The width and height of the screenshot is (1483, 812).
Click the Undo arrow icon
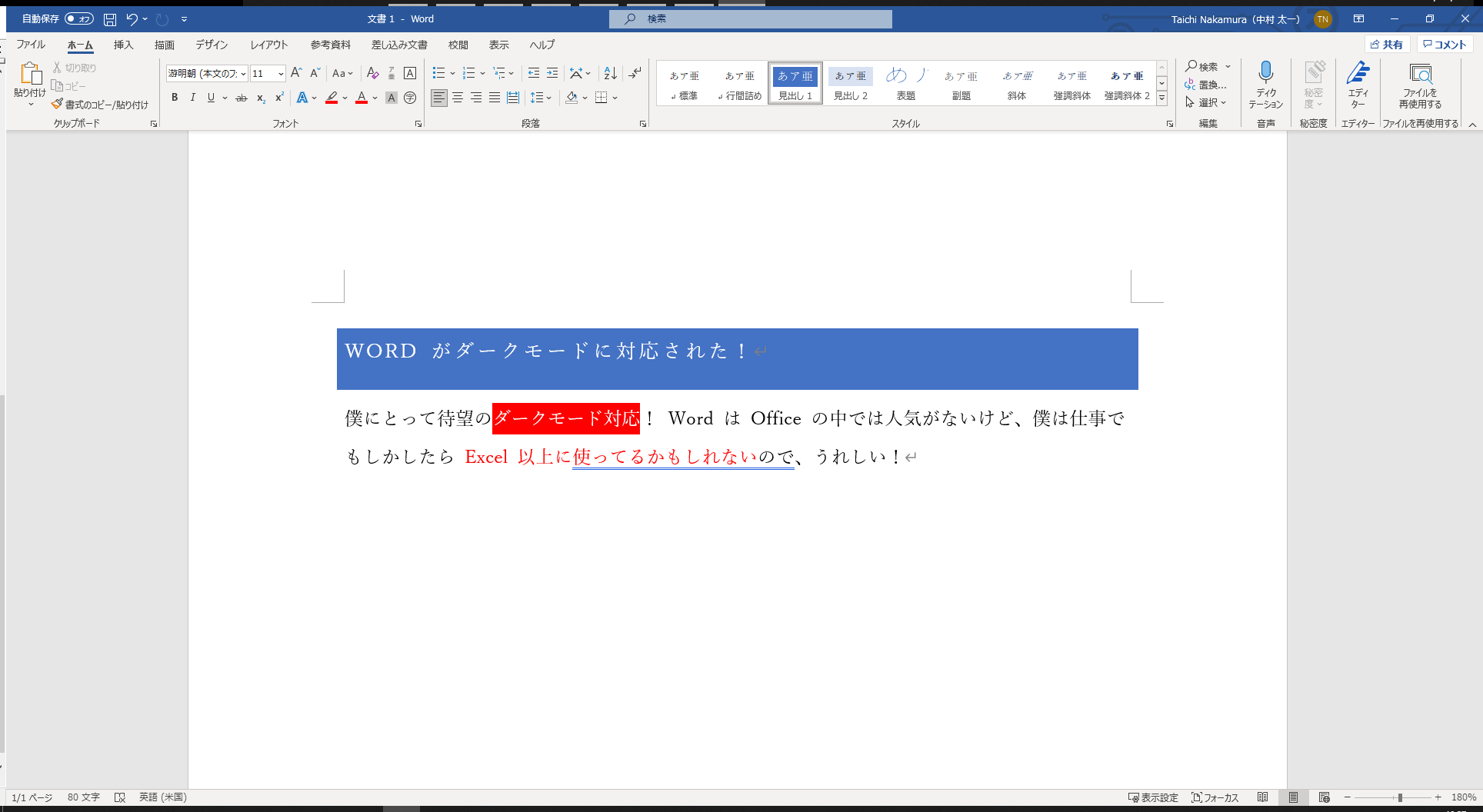pos(132,19)
